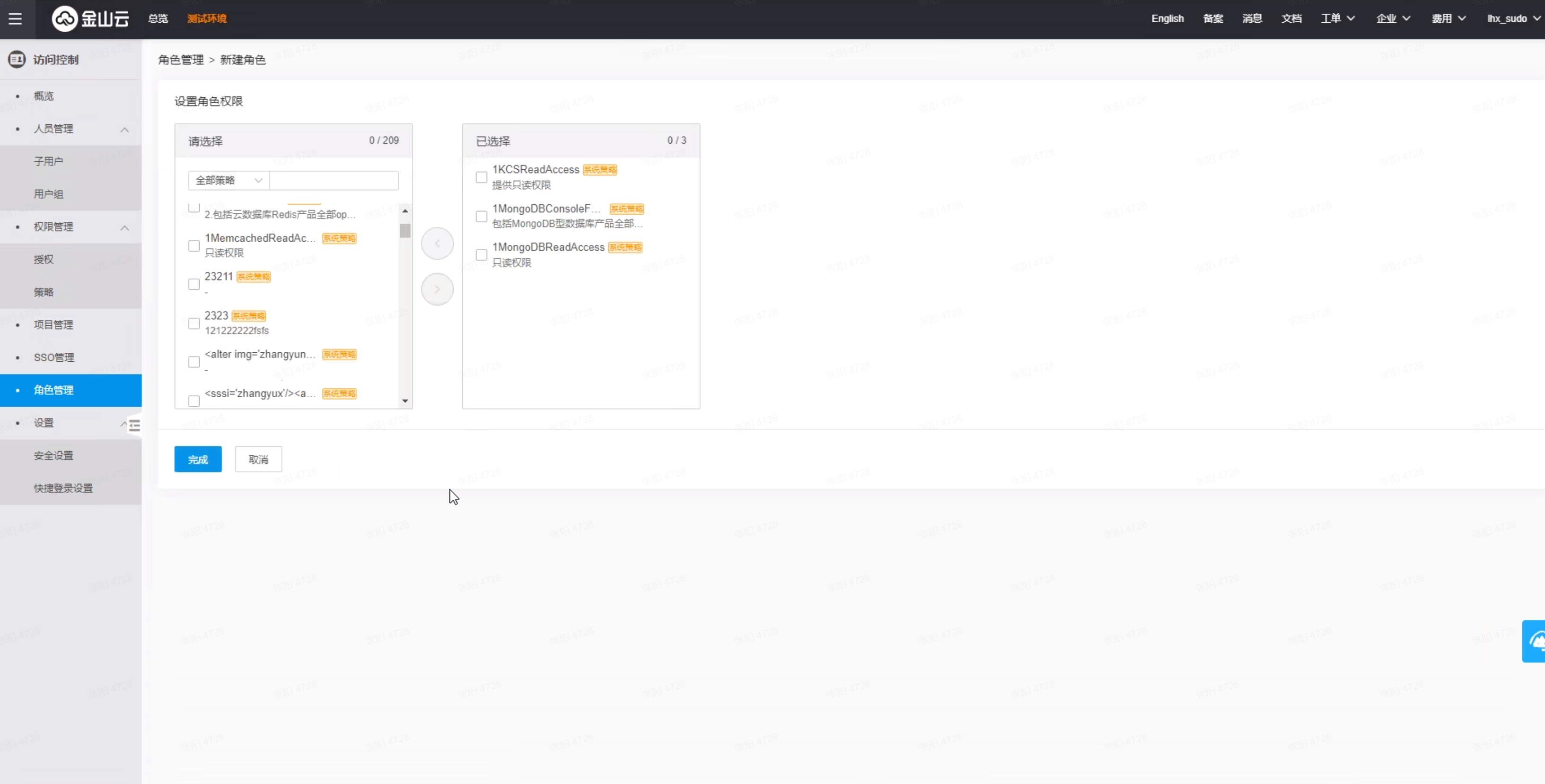Open the 总览 top navigation item
The height and width of the screenshot is (784, 1545).
(x=158, y=18)
